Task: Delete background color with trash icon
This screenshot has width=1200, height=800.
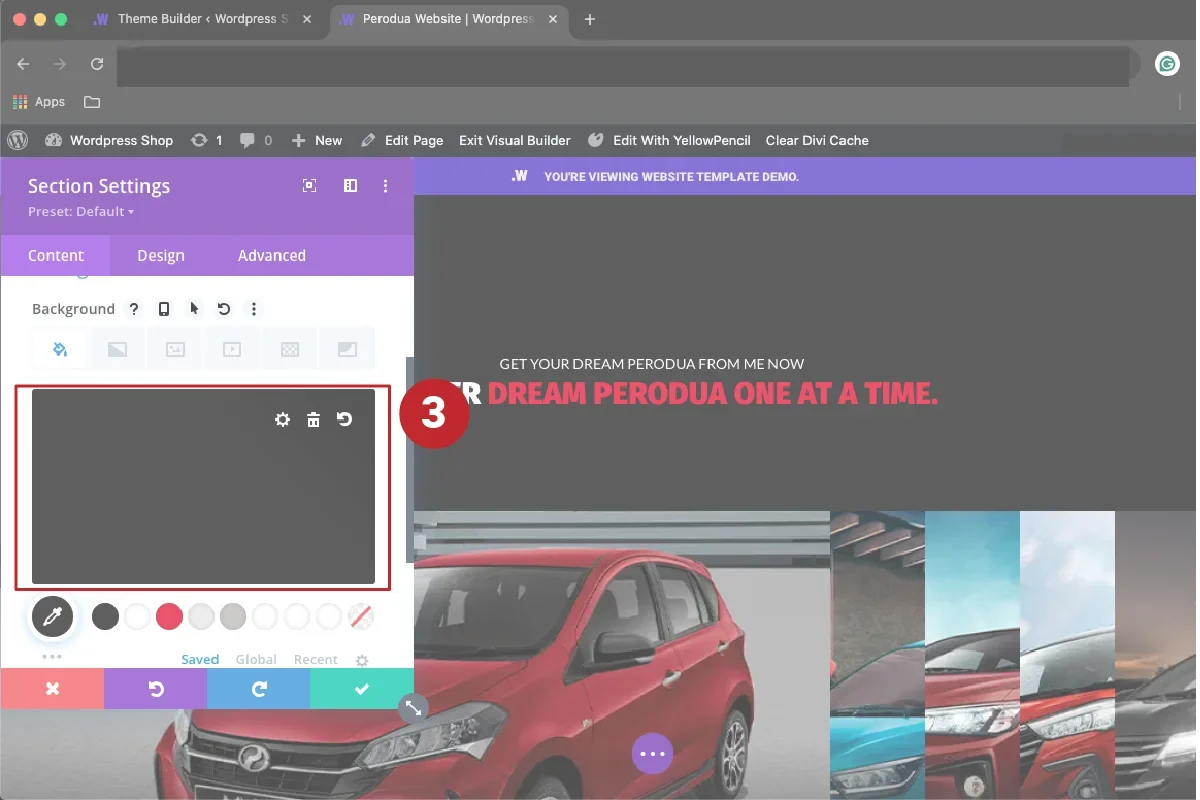Action: coord(313,420)
